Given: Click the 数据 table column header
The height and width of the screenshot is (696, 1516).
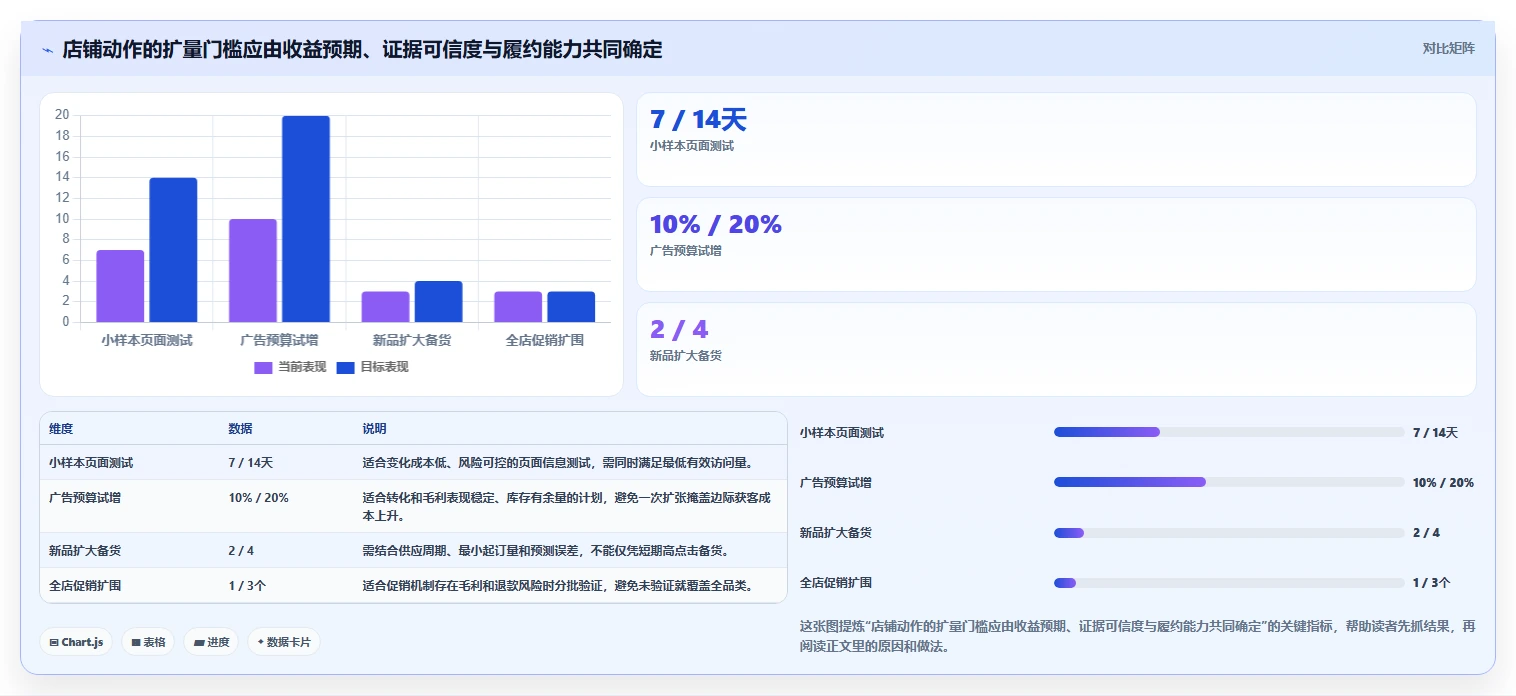Looking at the screenshot, I should [240, 429].
